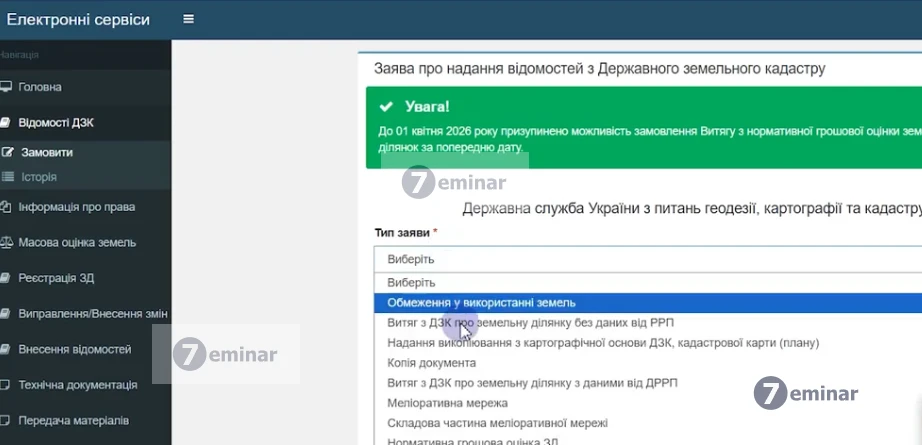922x445 pixels.
Task: Choose the blank 'Виберіть' list option
Action: tap(411, 282)
